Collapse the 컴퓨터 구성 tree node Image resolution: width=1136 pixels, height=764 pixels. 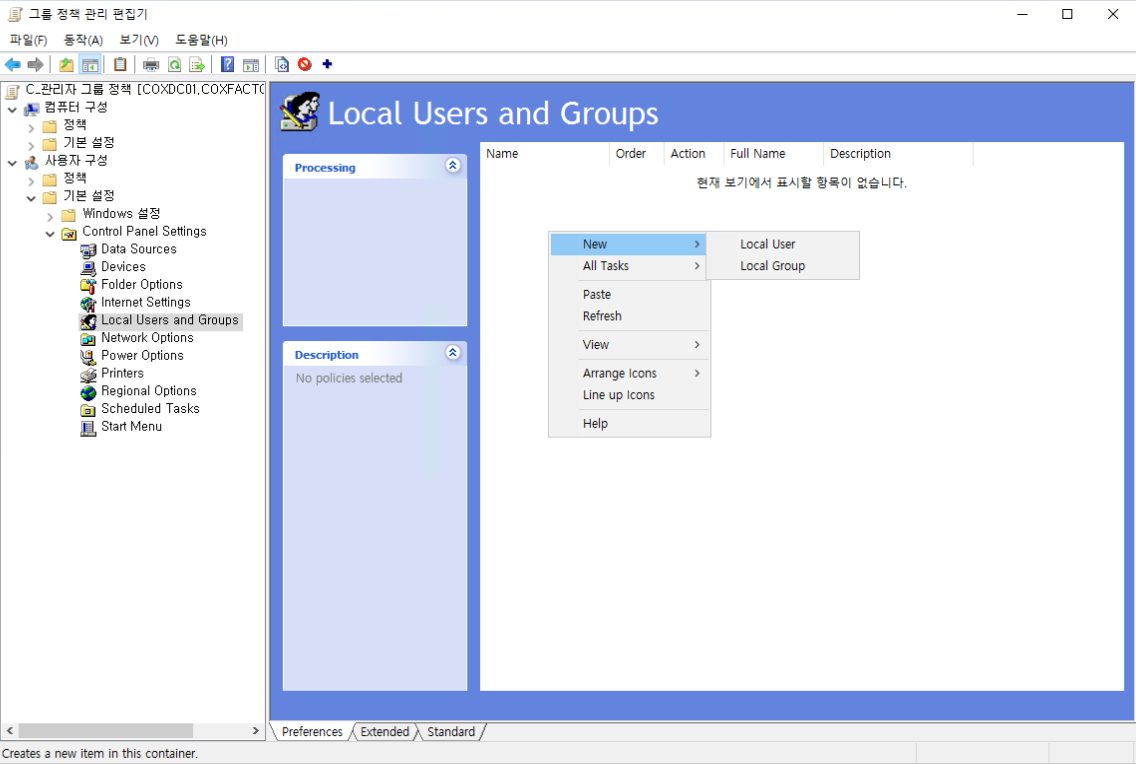click(x=12, y=108)
